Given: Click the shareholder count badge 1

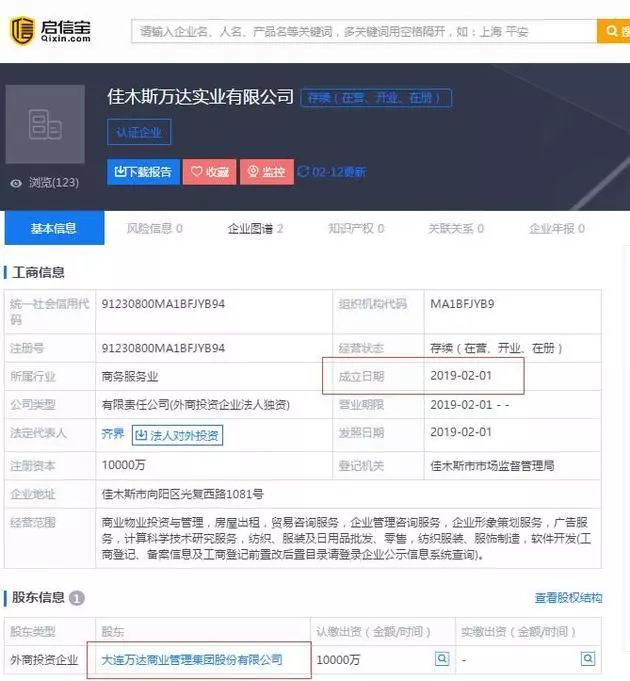Looking at the screenshot, I should tap(77, 598).
